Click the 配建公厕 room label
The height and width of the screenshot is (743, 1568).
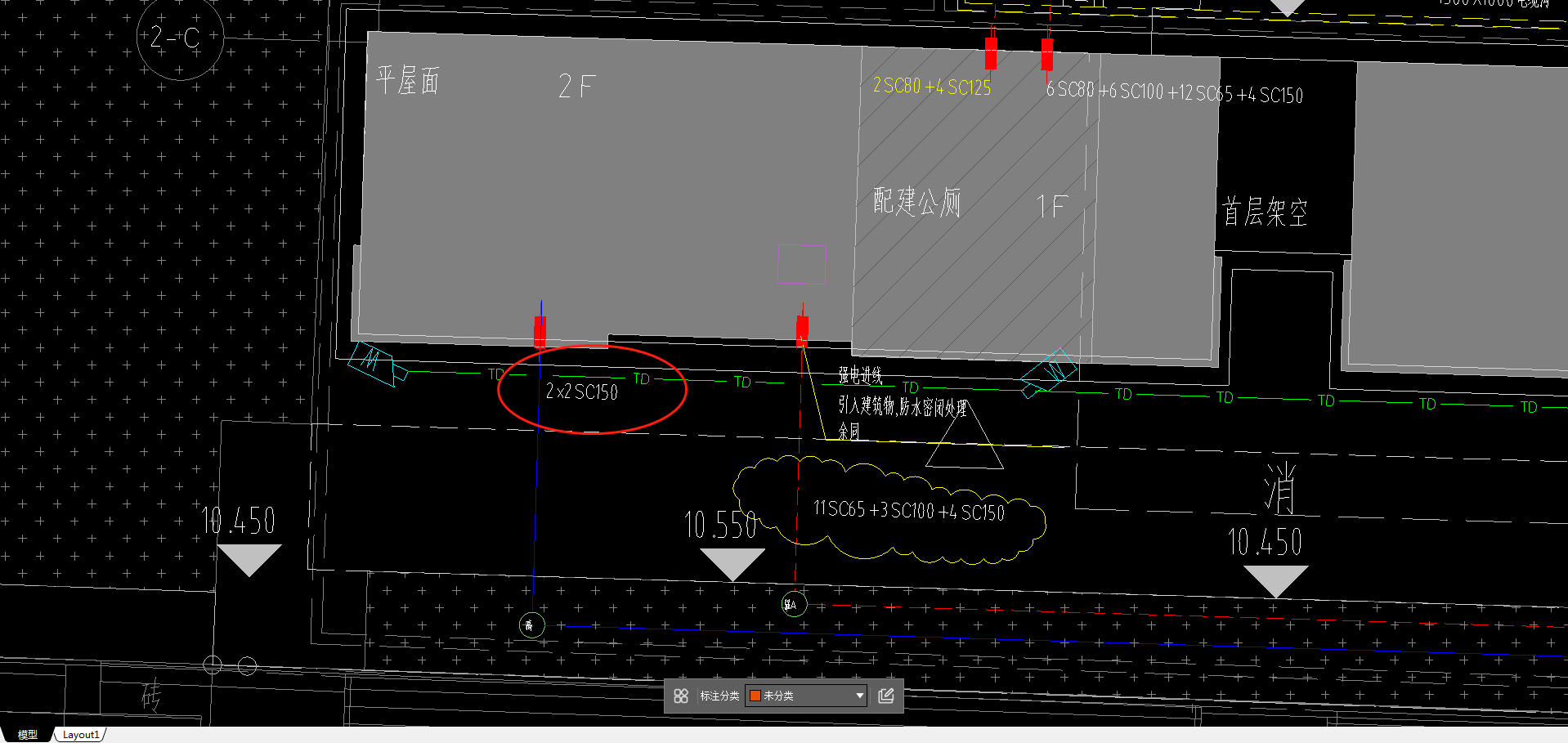tap(916, 202)
